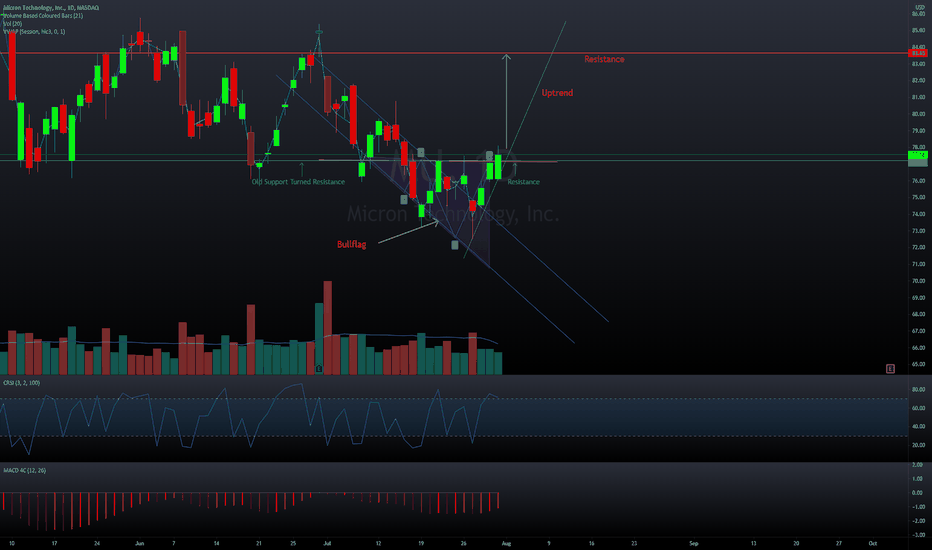The image size is (932, 550).
Task: Click the Jun date label on time axis
Action: 140,543
